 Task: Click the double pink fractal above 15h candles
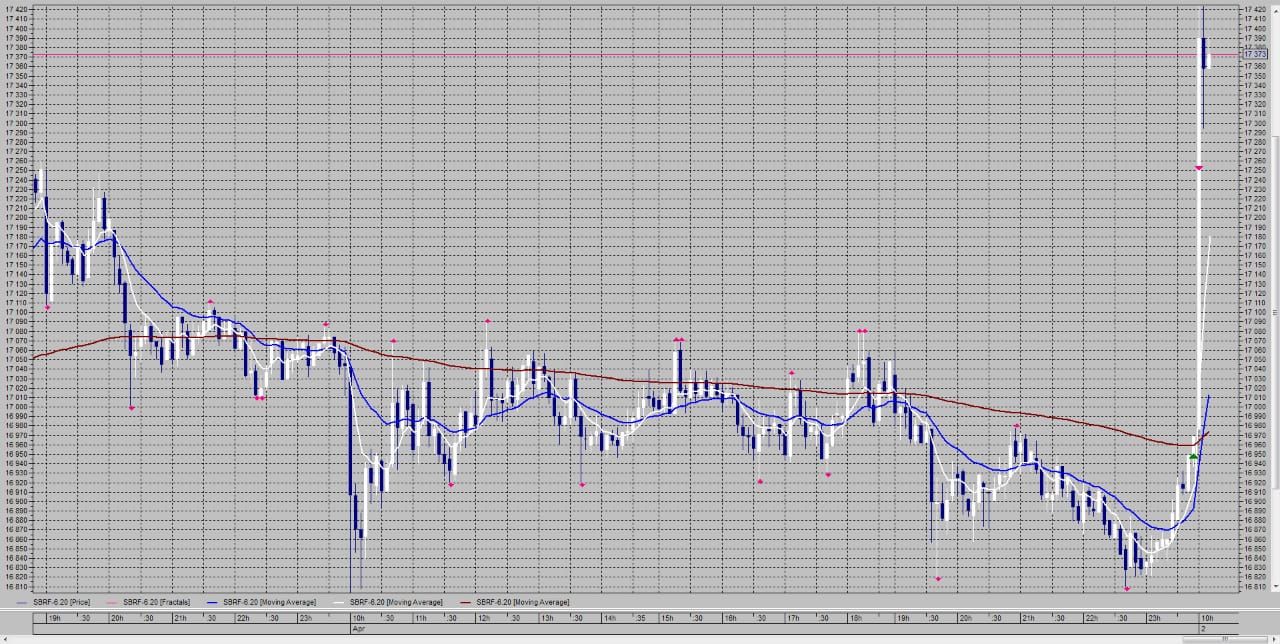(x=678, y=340)
